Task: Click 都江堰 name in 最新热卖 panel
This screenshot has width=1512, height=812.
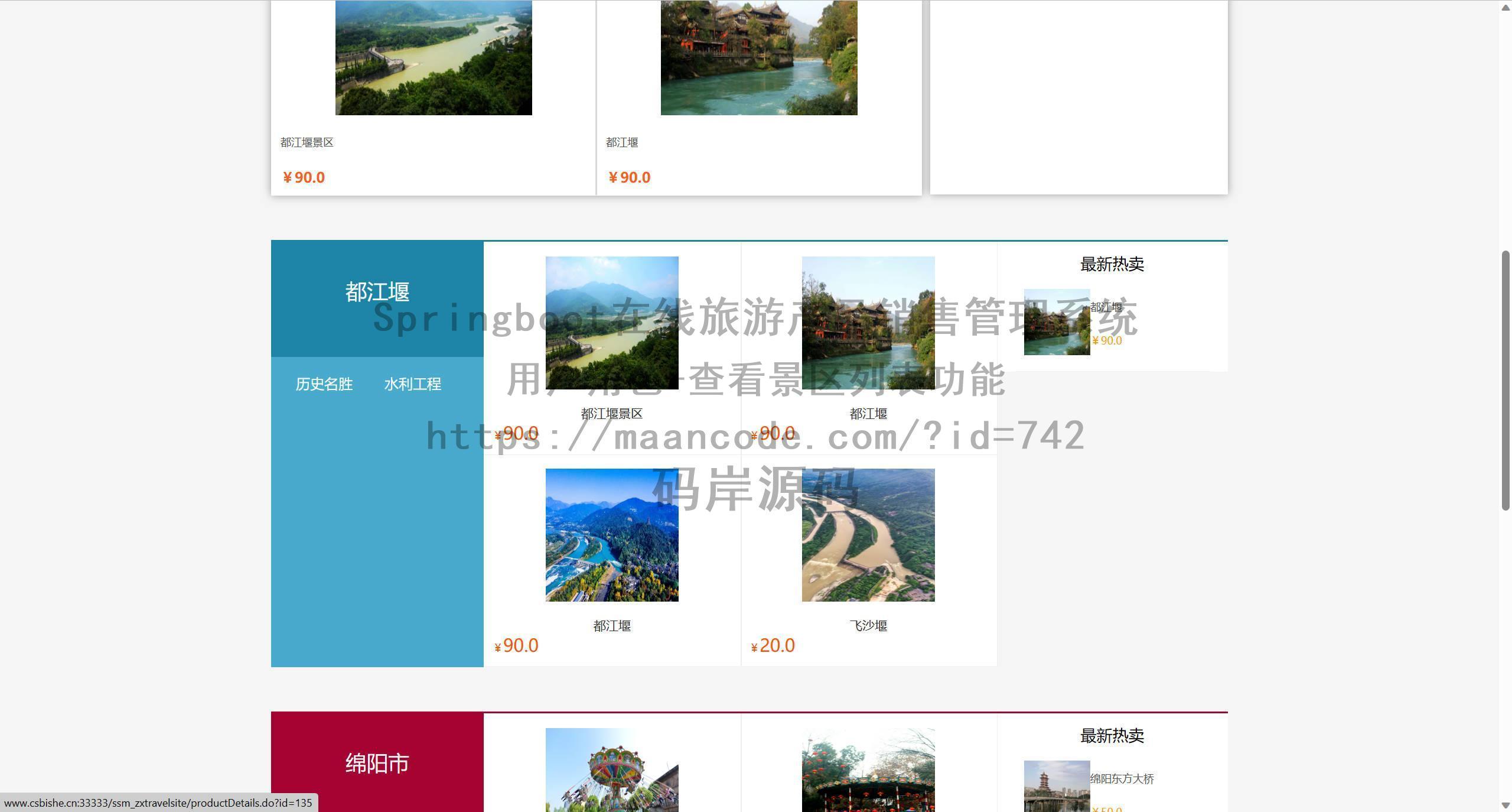Action: 1106,307
